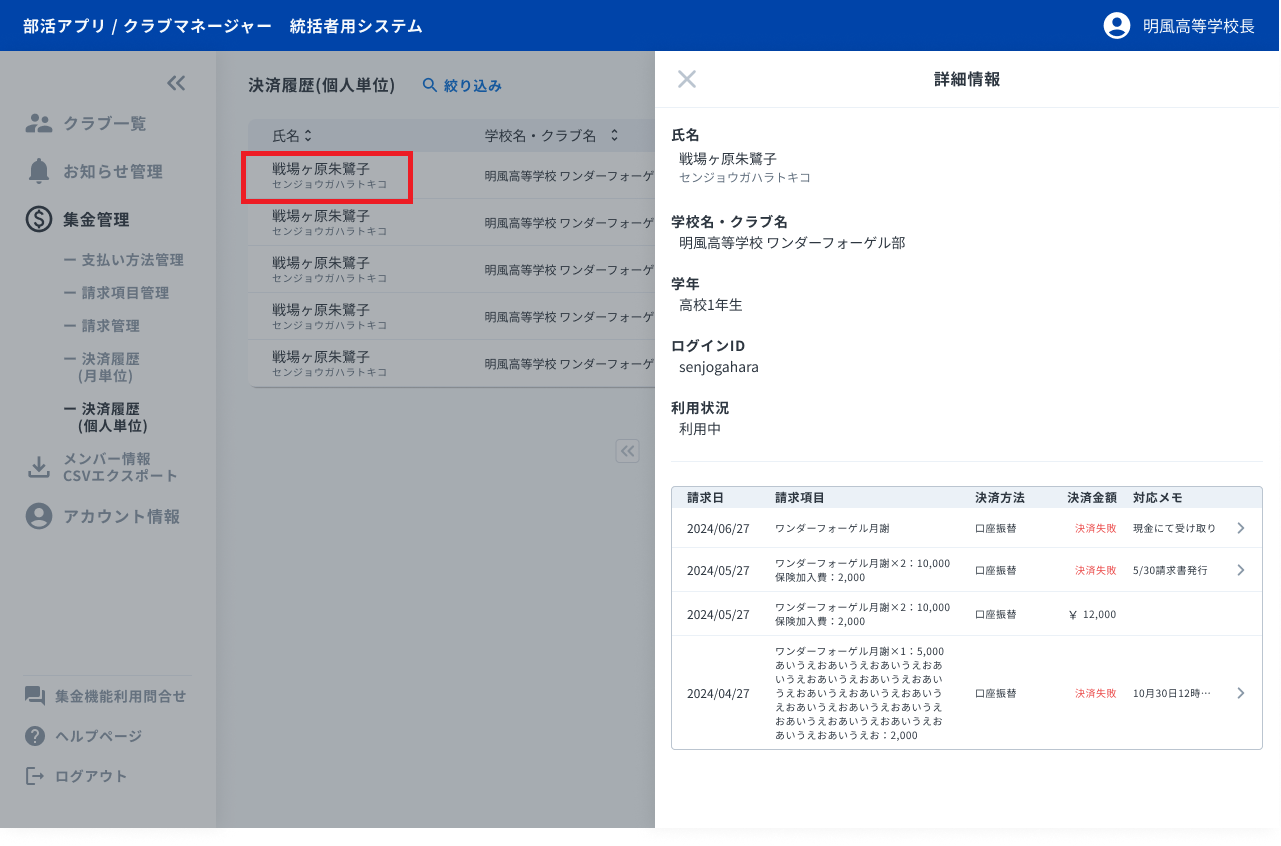This screenshot has height=846, width=1281.
Task: Open アカウント情報 in the sidebar
Action: click(x=122, y=516)
